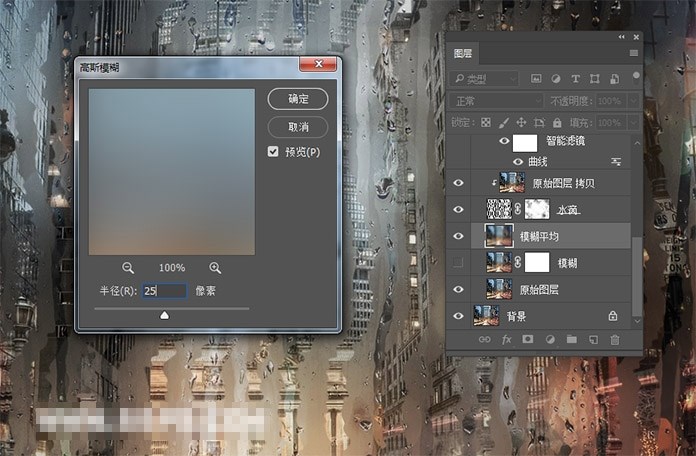The height and width of the screenshot is (456, 696).
Task: Add a layer mask to the layer
Action: click(528, 340)
